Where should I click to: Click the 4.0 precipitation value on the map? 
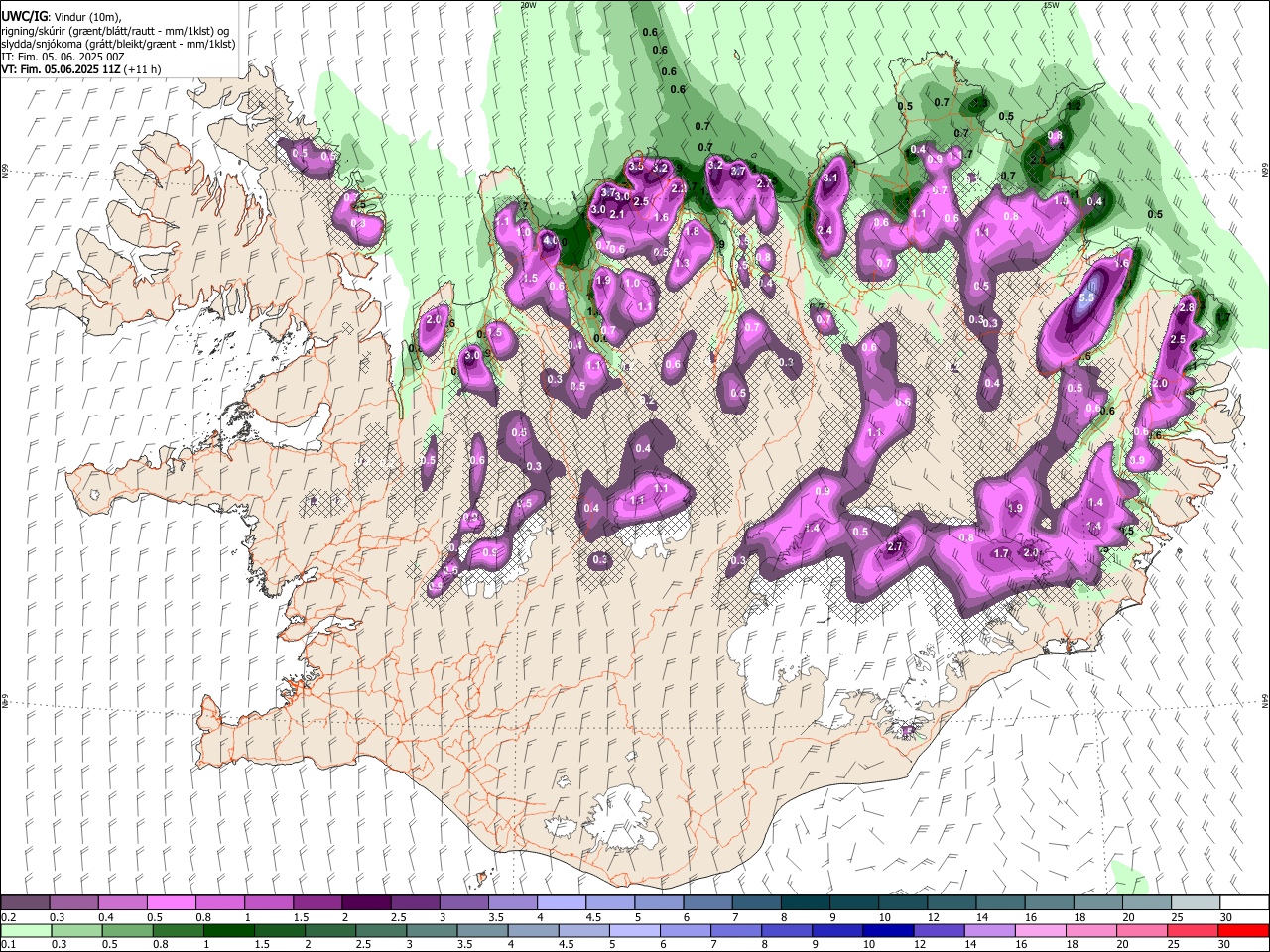(550, 241)
